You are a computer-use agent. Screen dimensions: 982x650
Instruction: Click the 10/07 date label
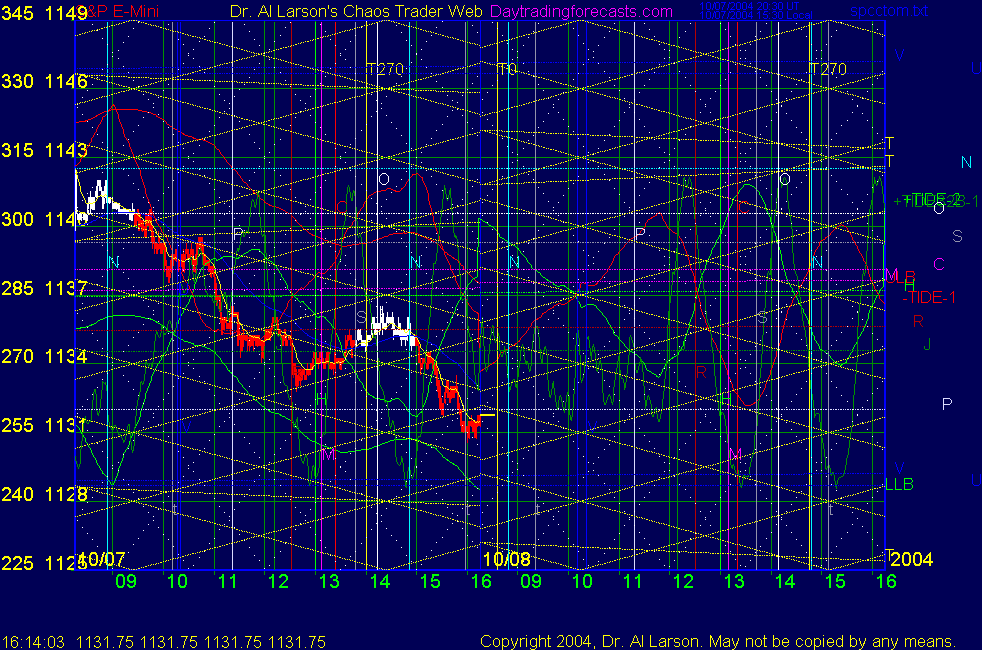[101, 559]
